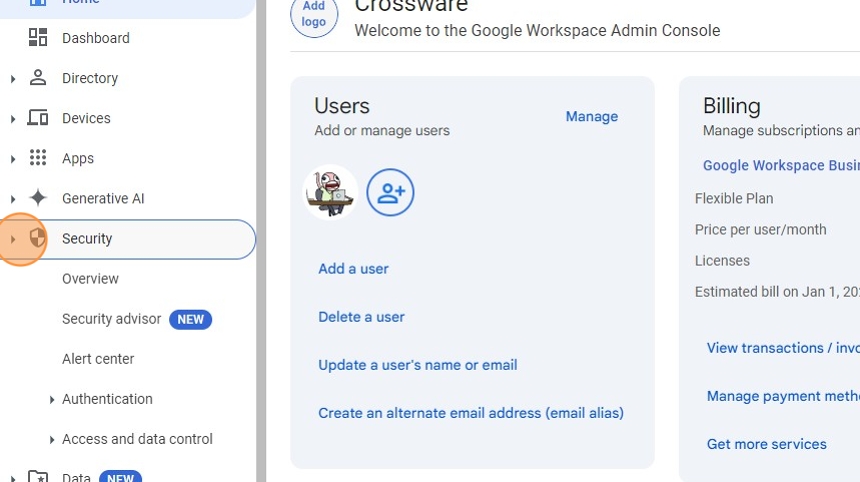Click the Add logo circle
This screenshot has height=482, width=860.
(314, 14)
